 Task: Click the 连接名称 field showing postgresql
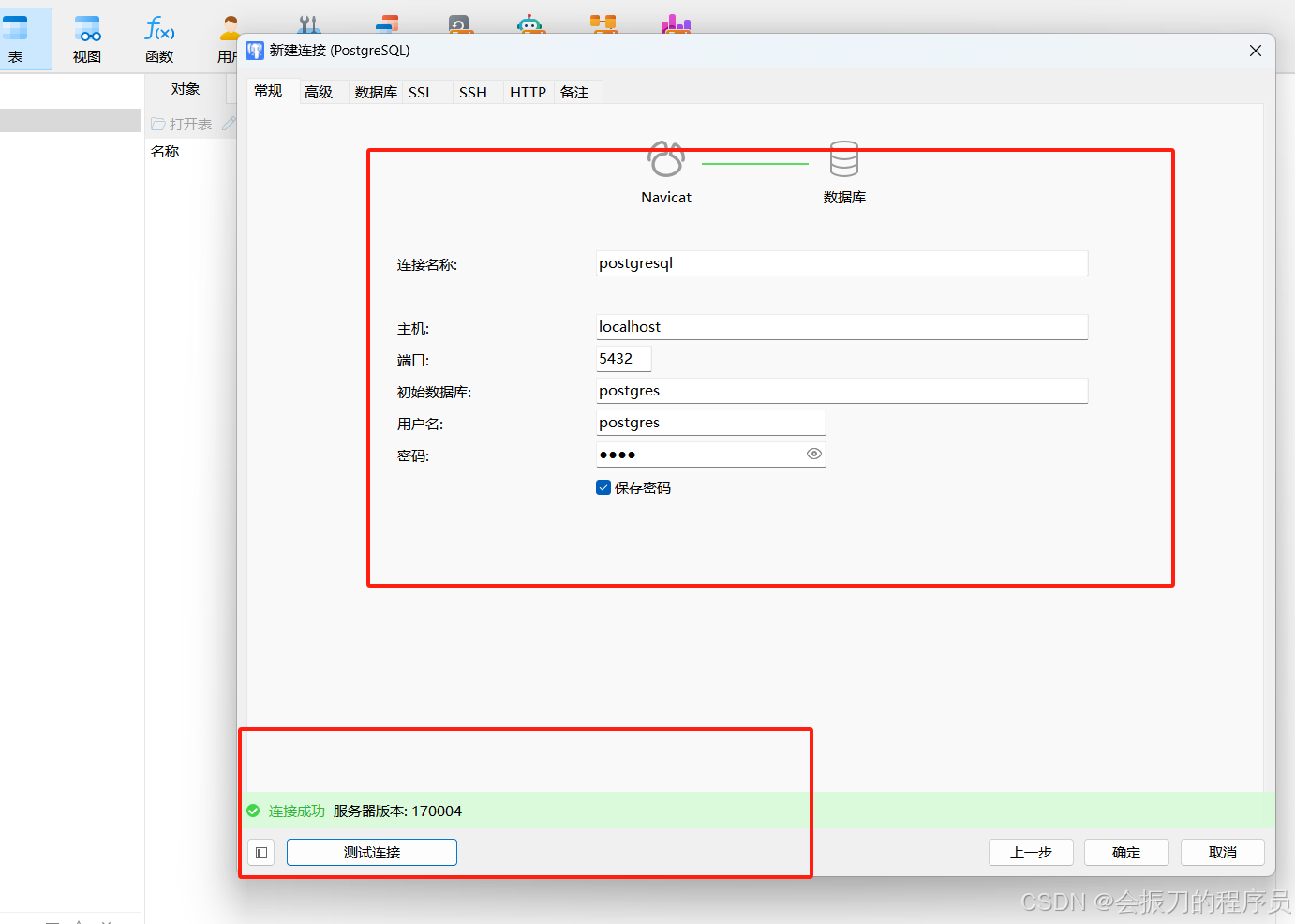(841, 263)
